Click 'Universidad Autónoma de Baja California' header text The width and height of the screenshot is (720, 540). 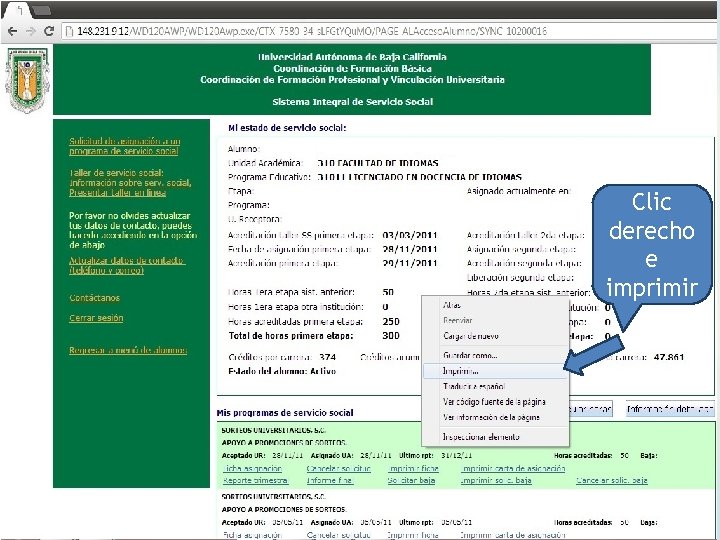pyautogui.click(x=352, y=57)
